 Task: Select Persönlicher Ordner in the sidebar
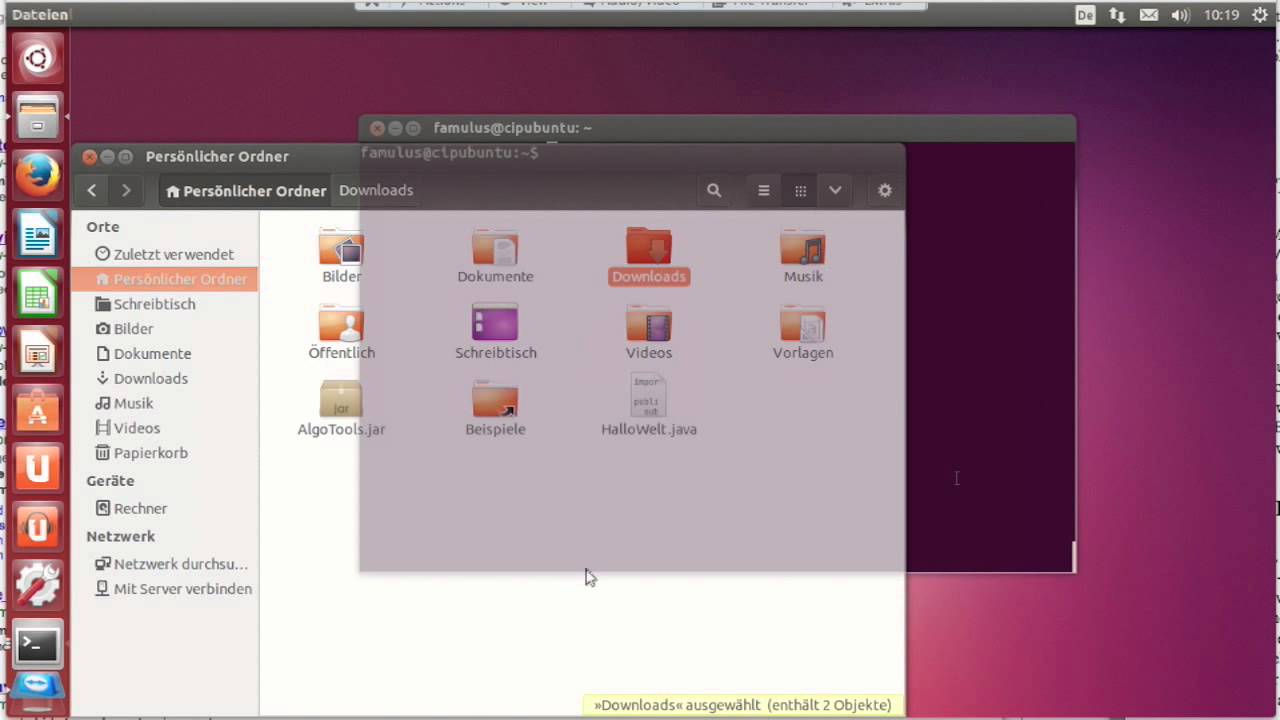(x=165, y=279)
